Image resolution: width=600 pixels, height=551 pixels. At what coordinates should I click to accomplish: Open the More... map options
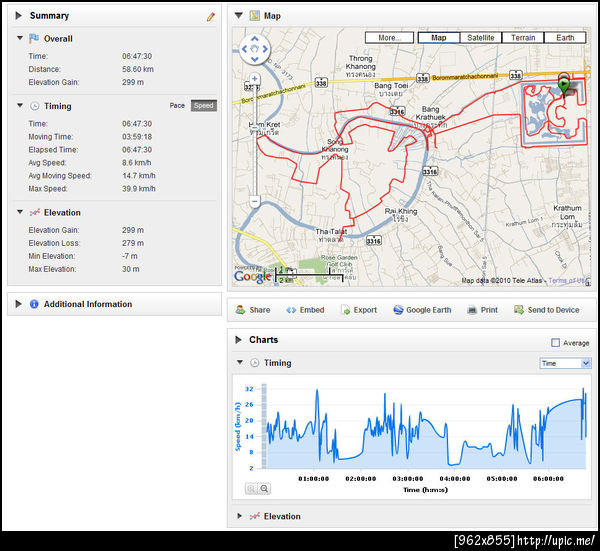point(389,38)
